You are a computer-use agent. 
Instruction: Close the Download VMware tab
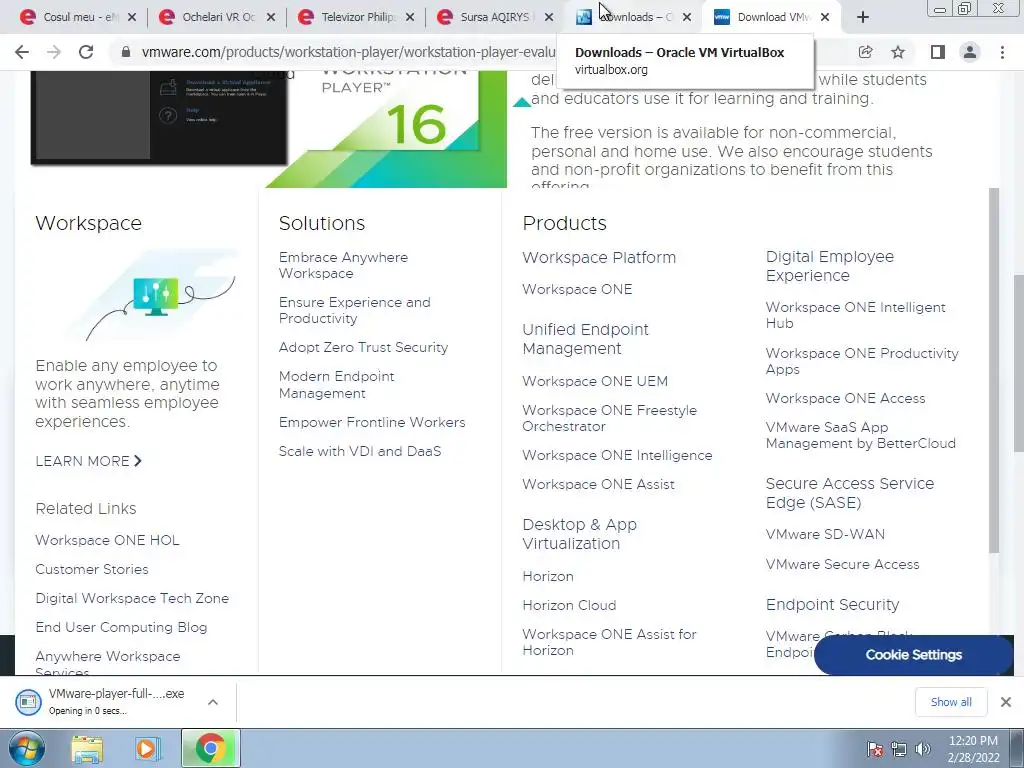(x=825, y=17)
